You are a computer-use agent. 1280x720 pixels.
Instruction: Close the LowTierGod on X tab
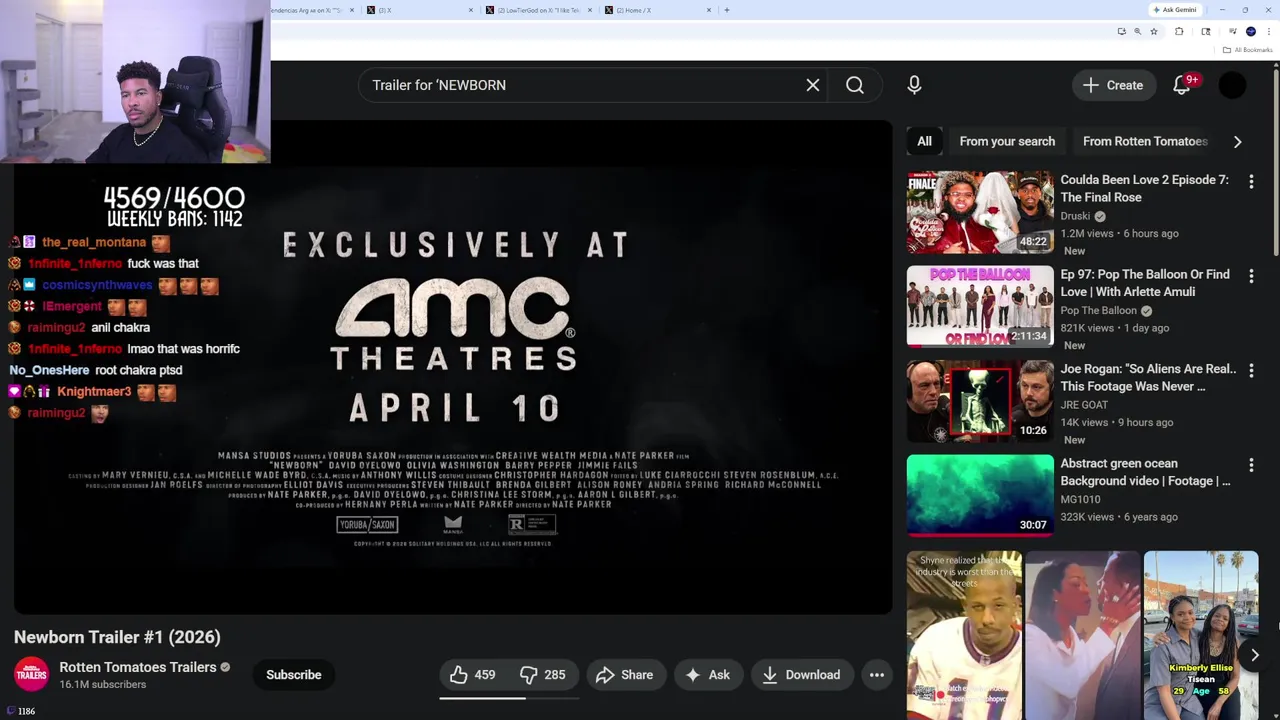(x=591, y=10)
